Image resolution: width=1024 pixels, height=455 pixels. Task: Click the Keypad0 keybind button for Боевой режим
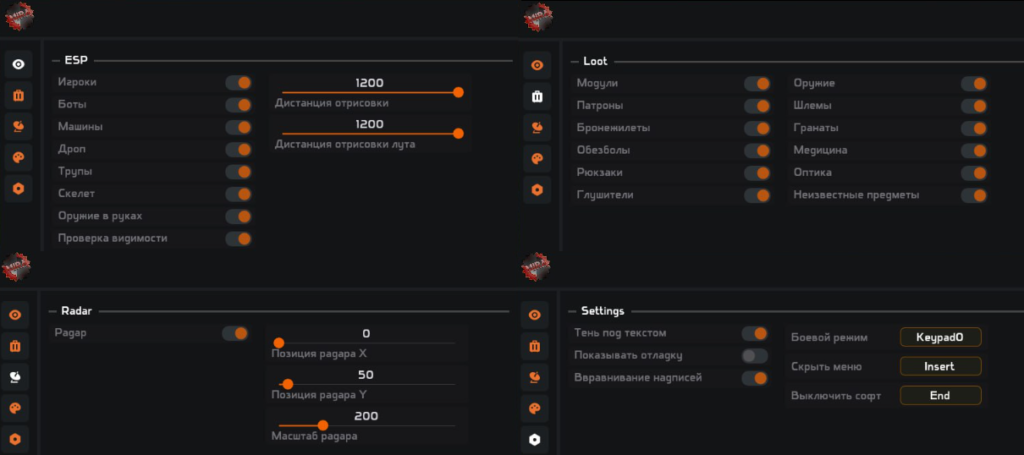tap(940, 338)
